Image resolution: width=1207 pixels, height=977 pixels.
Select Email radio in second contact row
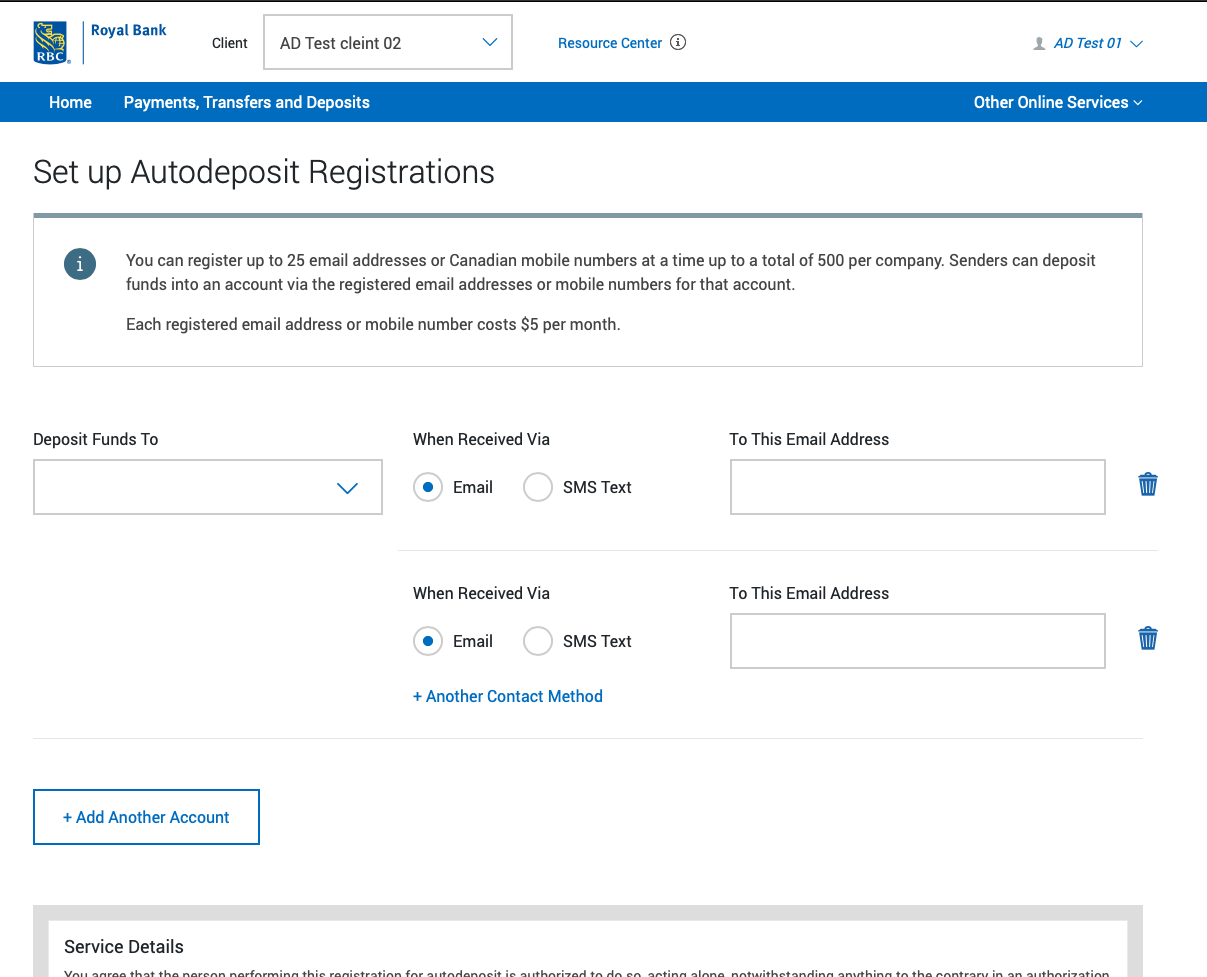pyautogui.click(x=428, y=641)
